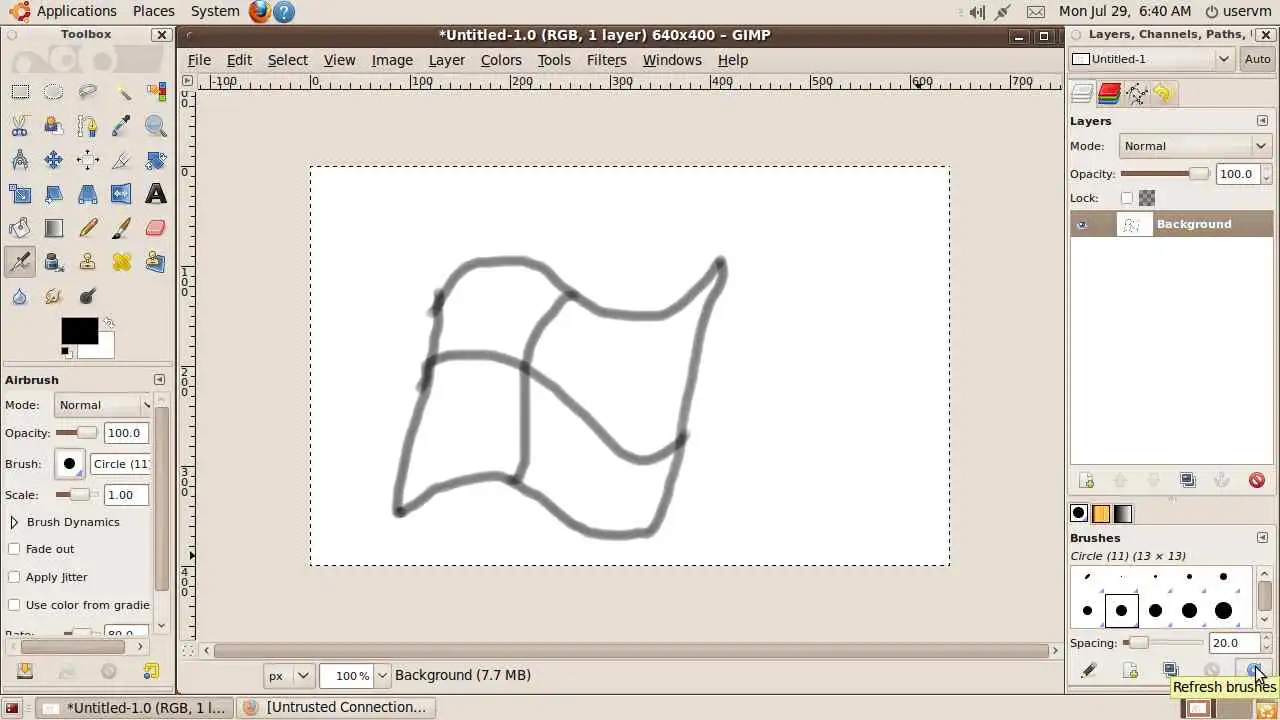Image resolution: width=1280 pixels, height=720 pixels.
Task: Select the Select by Color tool
Action: tap(156, 92)
